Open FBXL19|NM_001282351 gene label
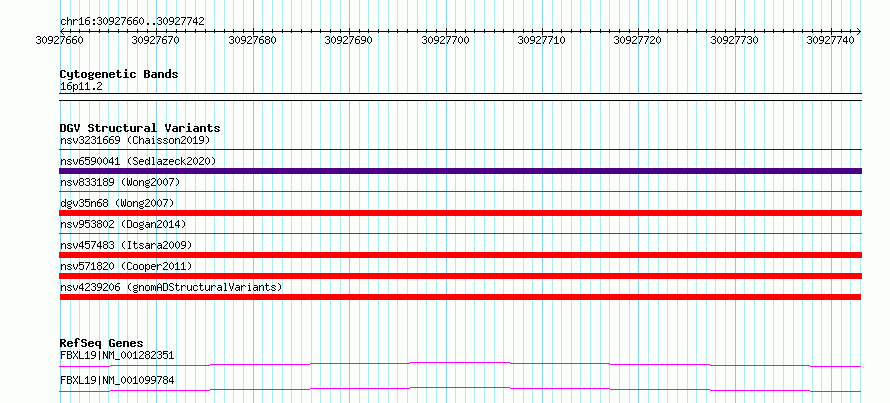 (x=117, y=356)
